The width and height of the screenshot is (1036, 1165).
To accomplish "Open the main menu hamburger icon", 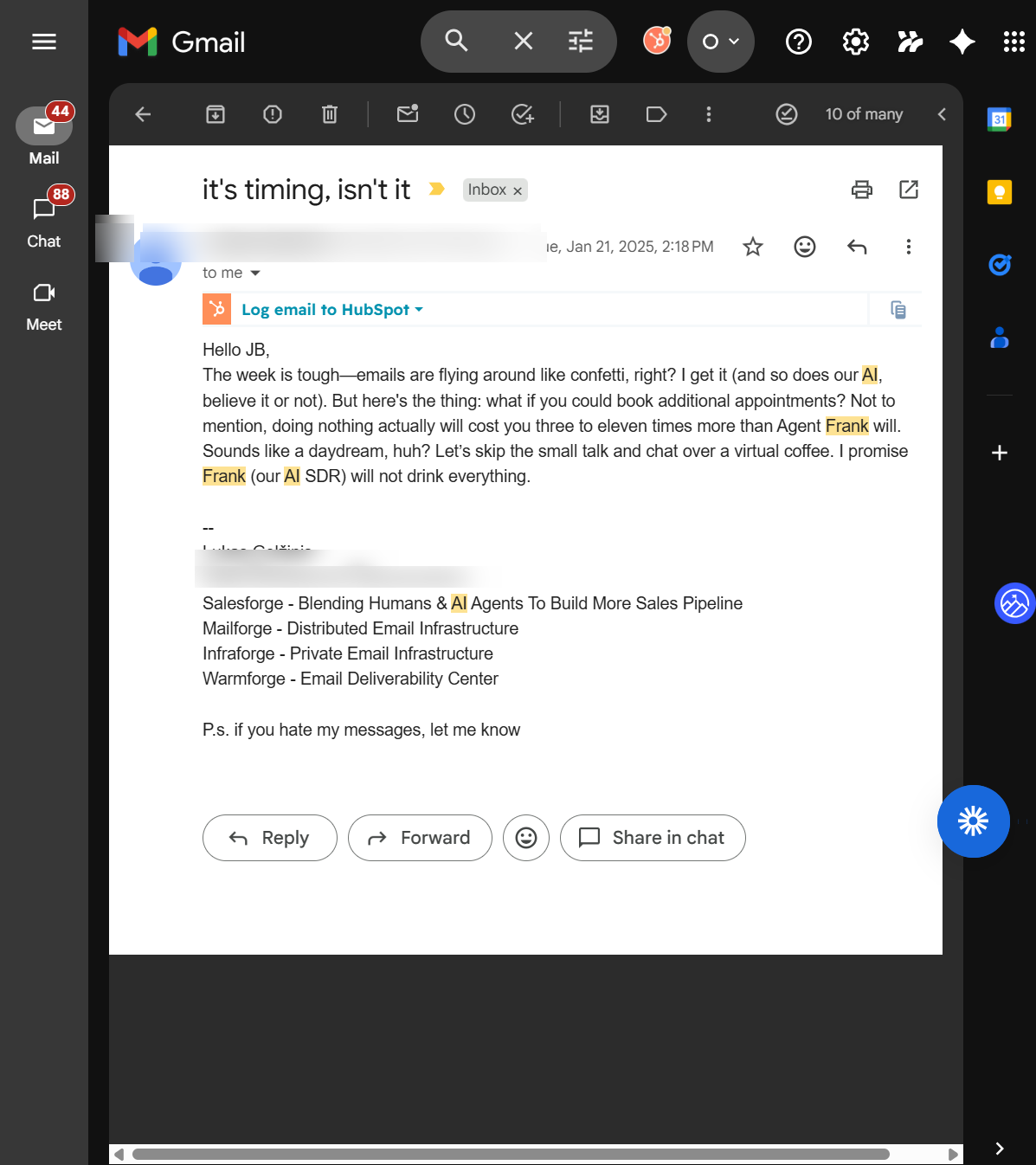I will [44, 42].
